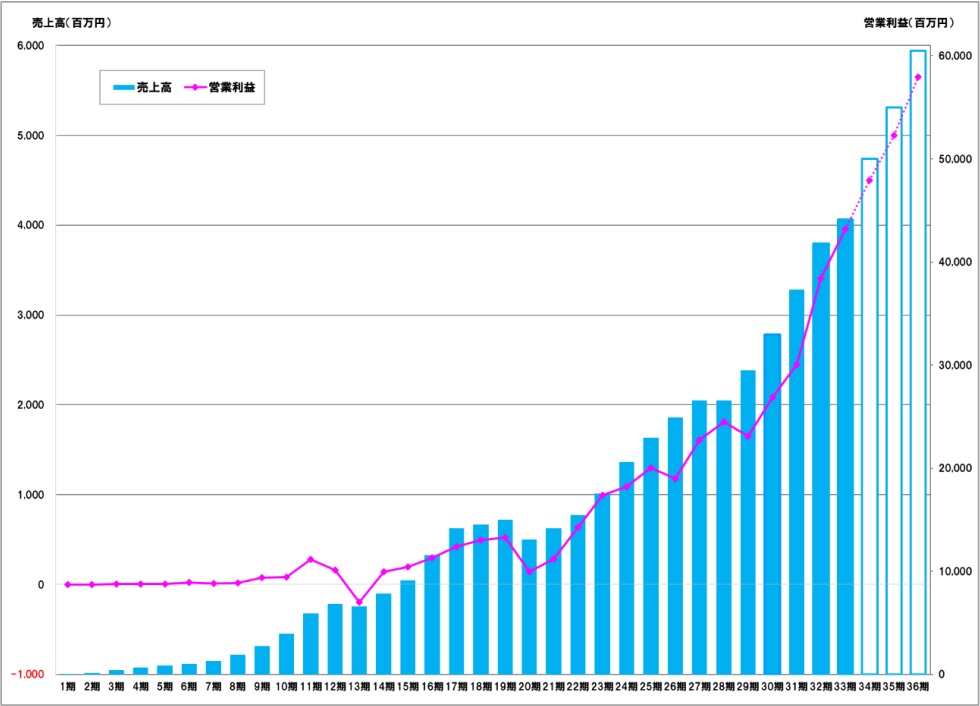980x706 pixels.
Task: Click the 60,000 right axis value
Action: point(953,56)
